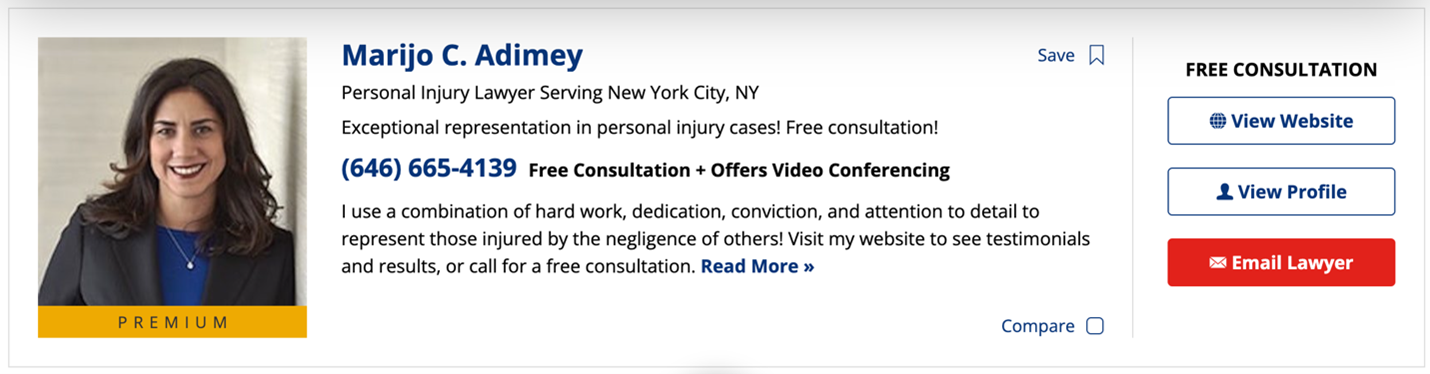Open Marijo C. Adimey's name link
This screenshot has width=1430, height=374.
coord(462,55)
